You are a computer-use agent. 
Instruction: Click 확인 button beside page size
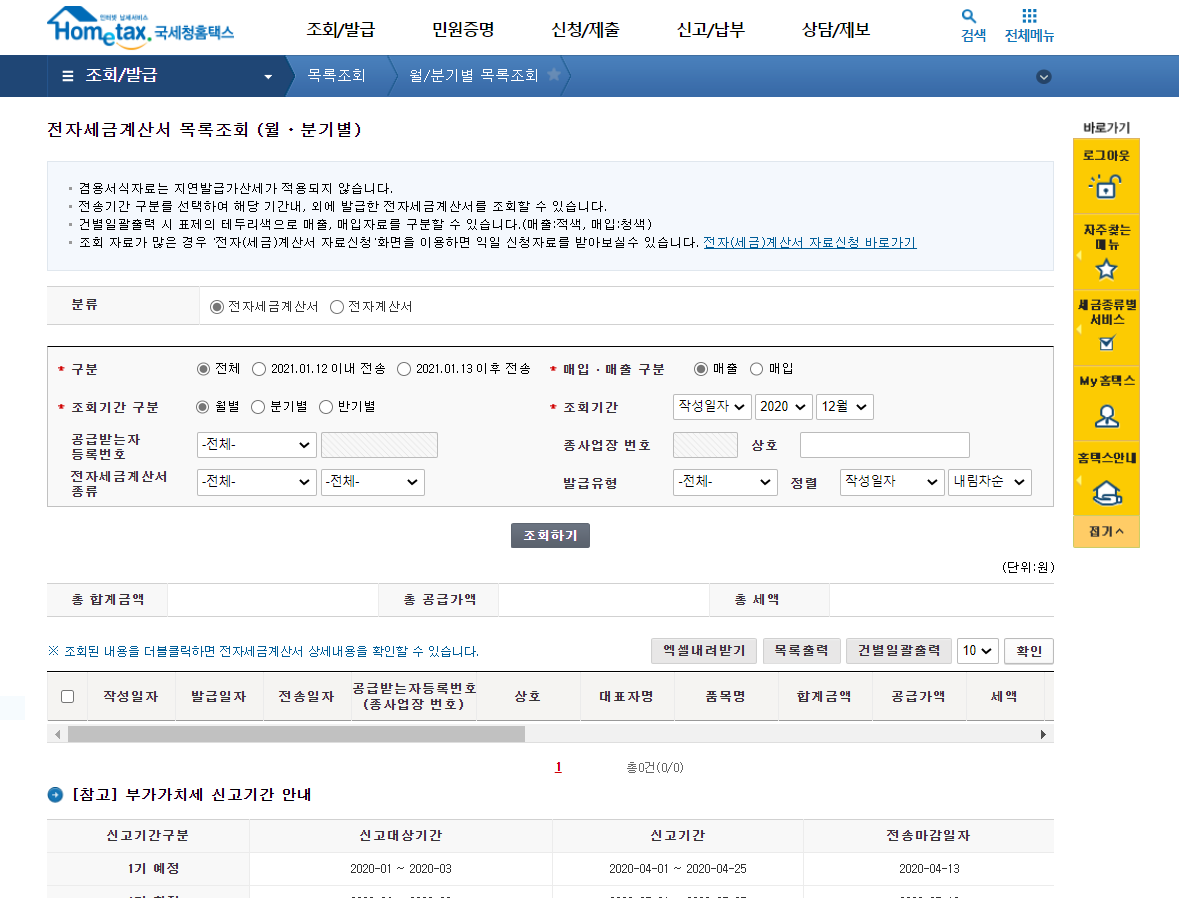click(x=1029, y=651)
